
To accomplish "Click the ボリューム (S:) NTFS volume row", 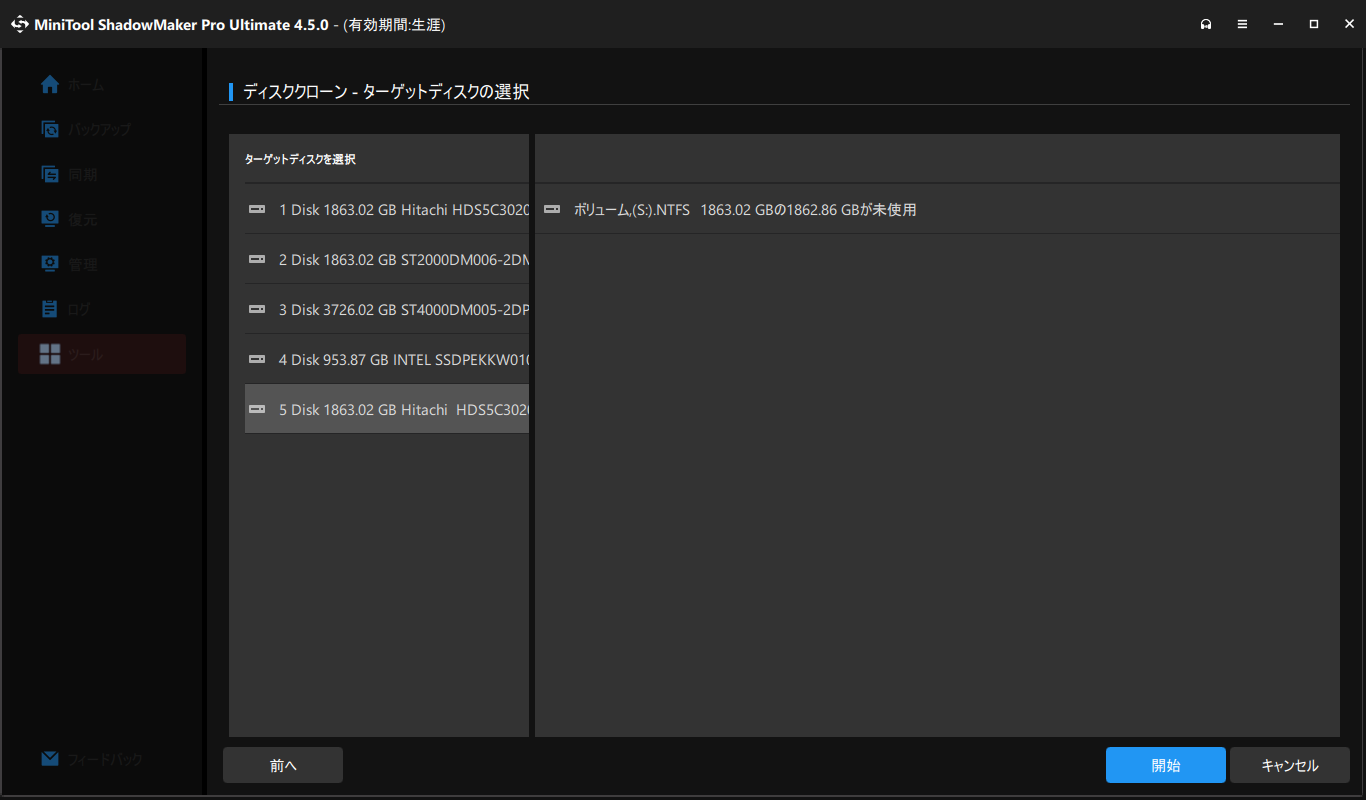I will click(937, 210).
